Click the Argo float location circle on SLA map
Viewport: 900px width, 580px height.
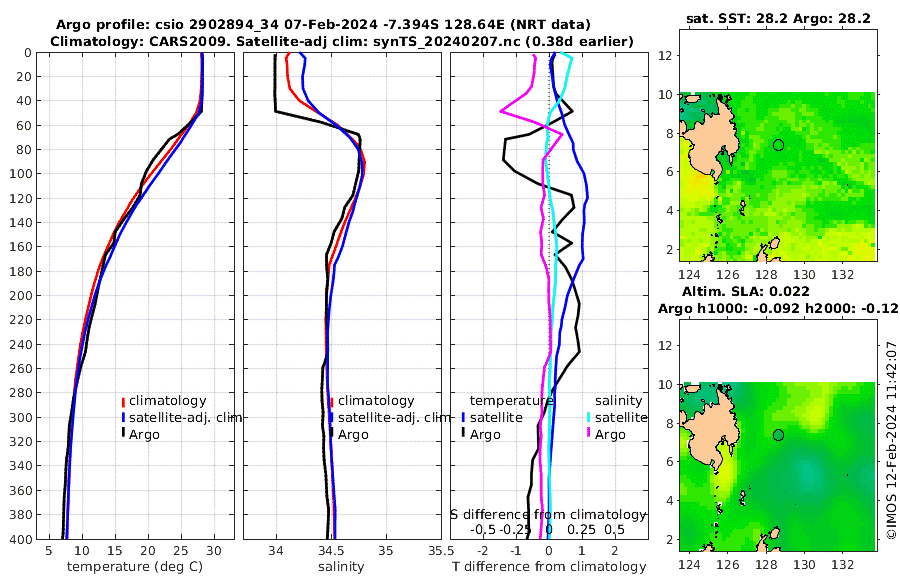pos(778,435)
